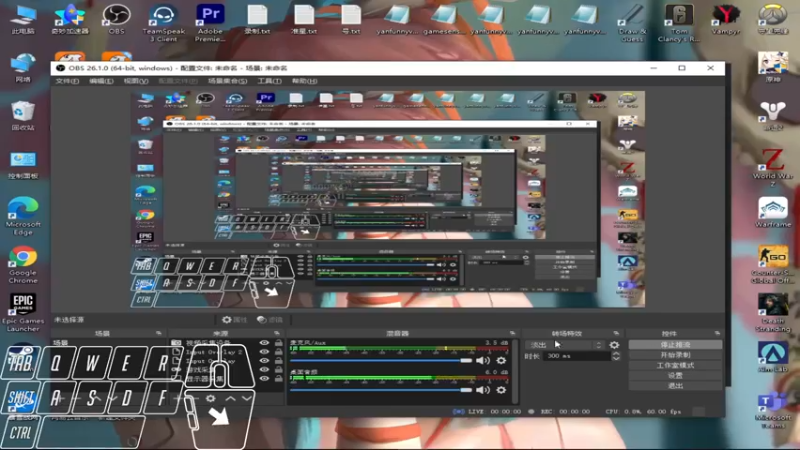Screen dimensions: 800x450
Task: Open the 文件(F) menu
Action: click(67, 81)
